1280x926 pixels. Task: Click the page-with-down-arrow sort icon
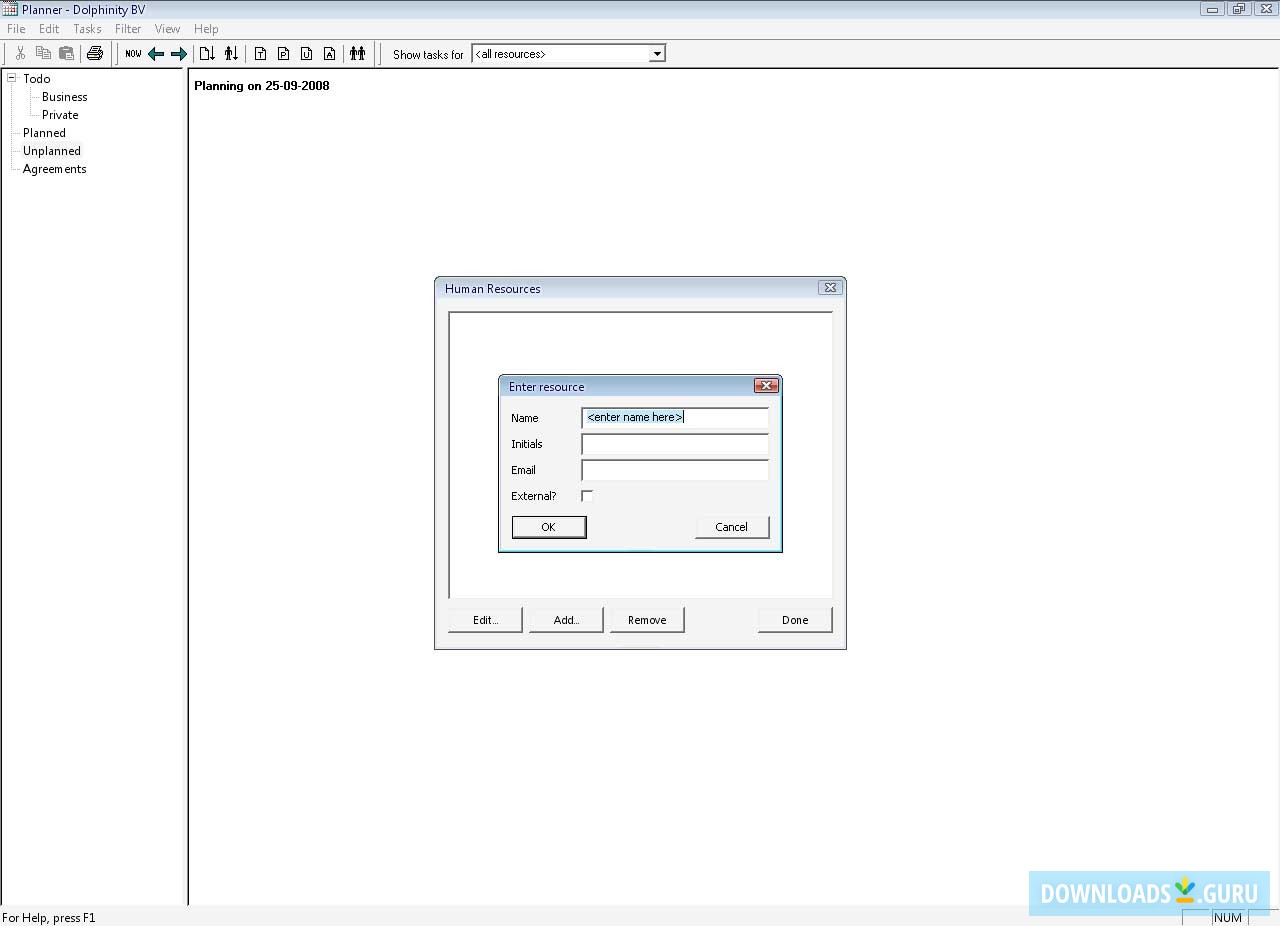207,54
